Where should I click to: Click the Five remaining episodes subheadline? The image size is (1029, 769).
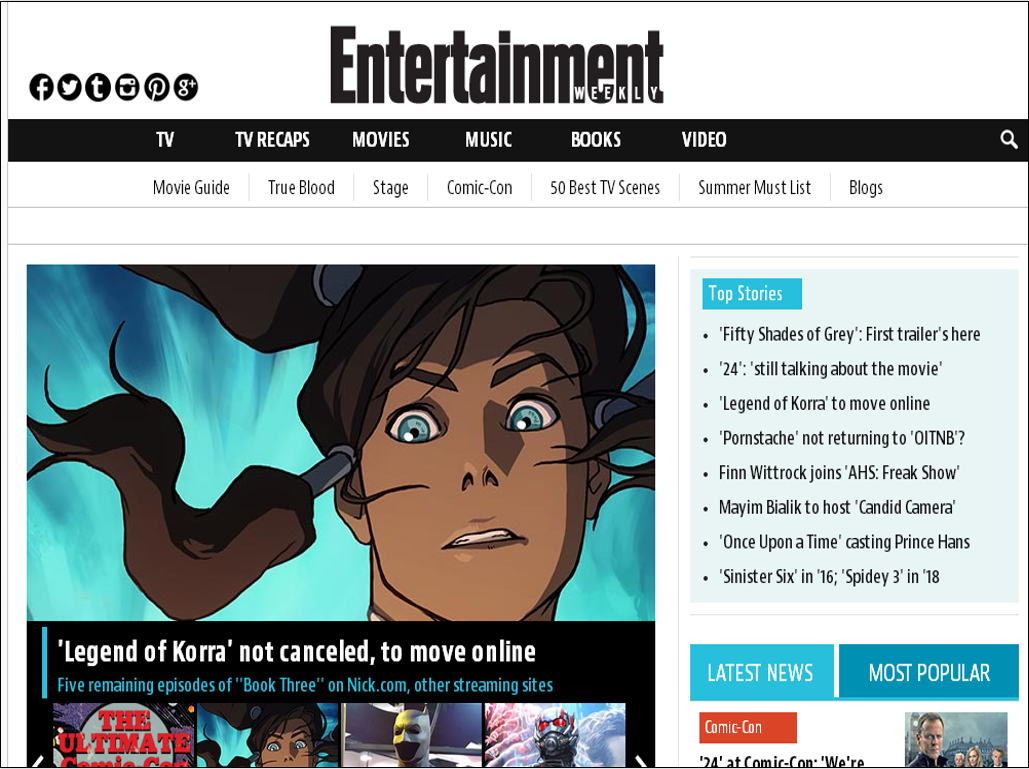(305, 685)
